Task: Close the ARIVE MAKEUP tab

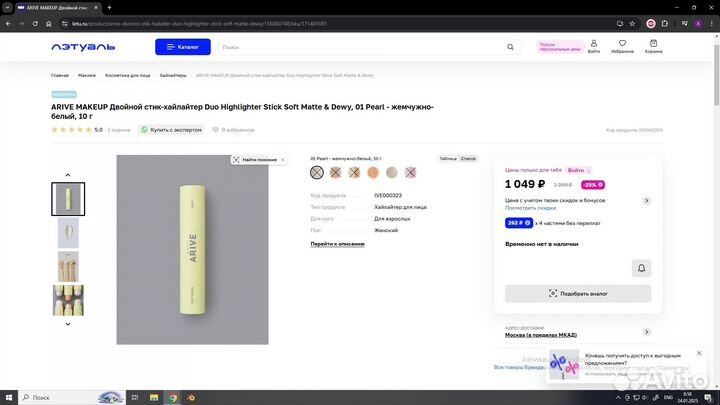Action: 96,7
